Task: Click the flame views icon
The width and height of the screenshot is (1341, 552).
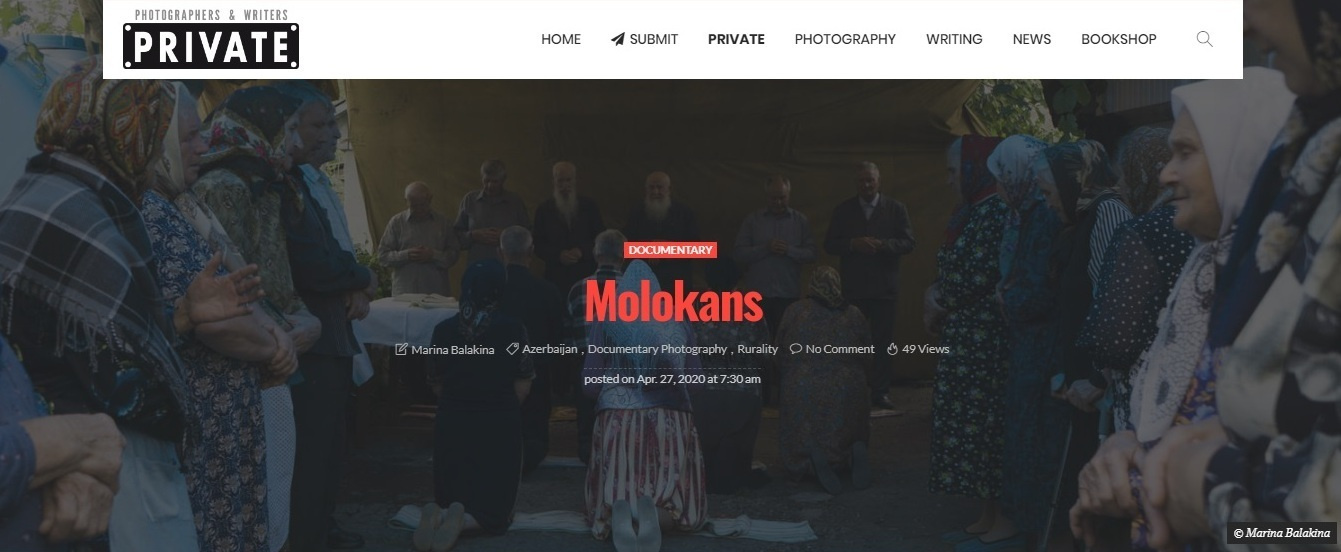Action: coord(892,349)
